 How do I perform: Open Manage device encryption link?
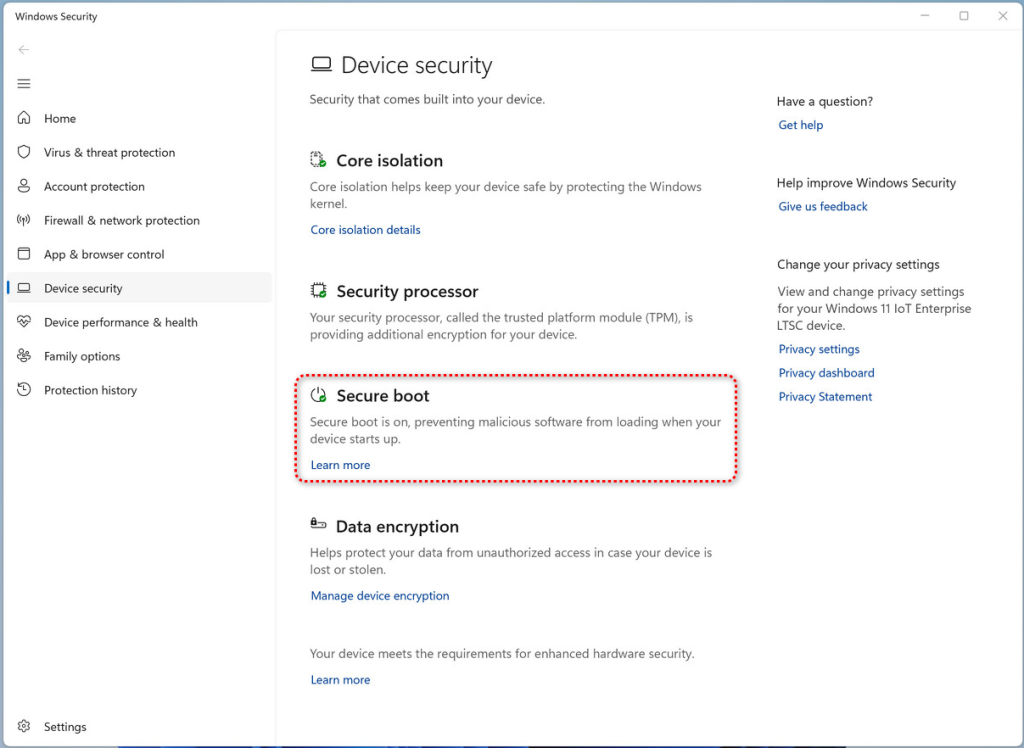pyautogui.click(x=379, y=596)
